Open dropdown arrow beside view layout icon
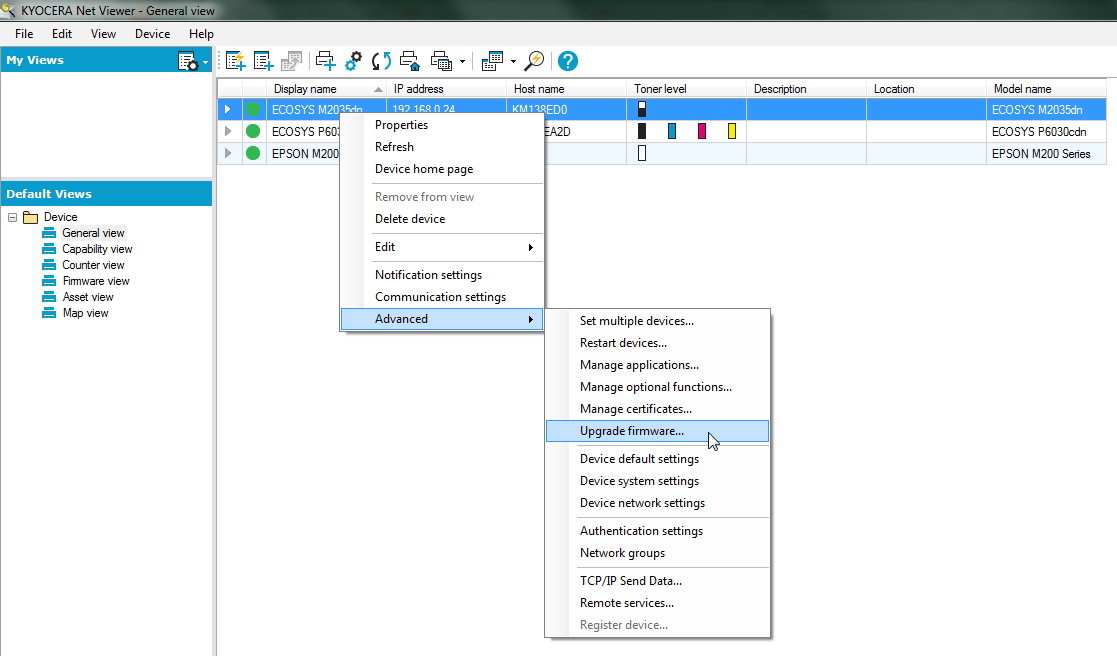 click(x=513, y=62)
